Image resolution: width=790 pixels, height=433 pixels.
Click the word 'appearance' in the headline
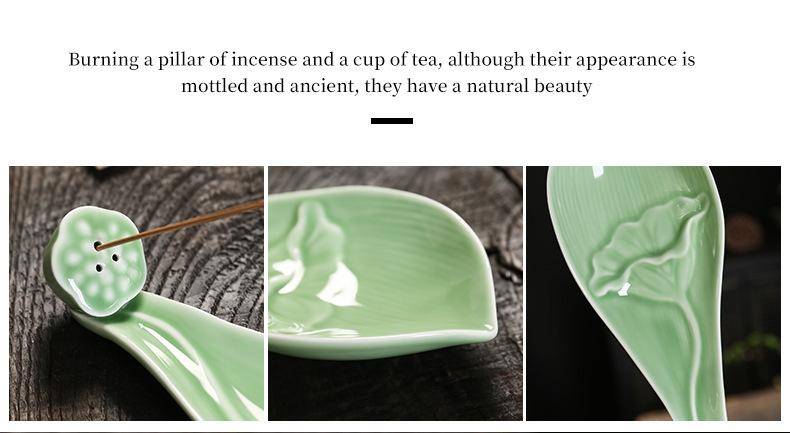point(626,60)
